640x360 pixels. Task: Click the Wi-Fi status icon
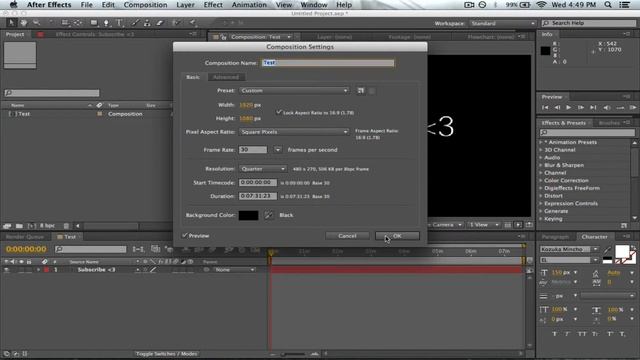(541, 5)
